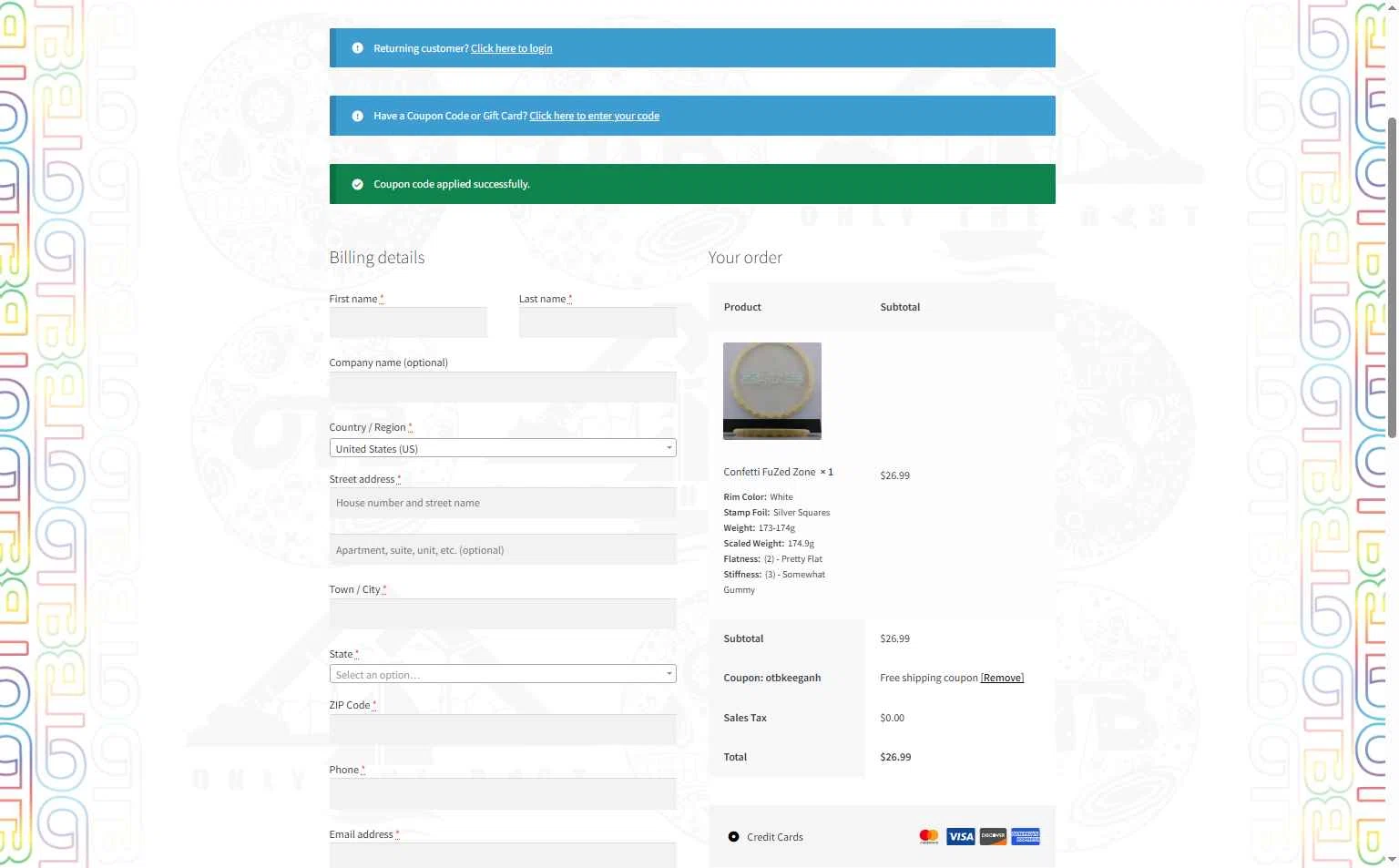1399x868 pixels.
Task: Click the 'Total' row label
Action: (x=735, y=757)
